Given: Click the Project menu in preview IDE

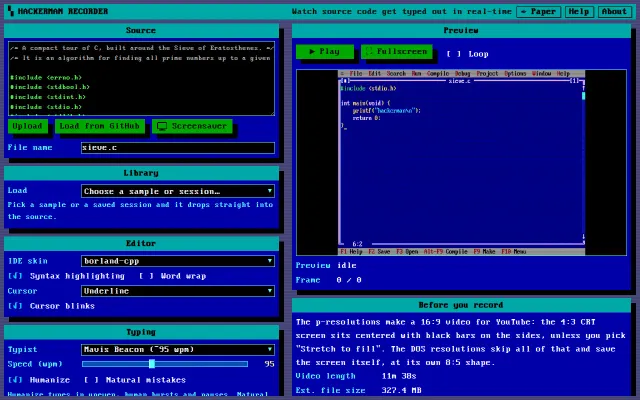Looking at the screenshot, I should pyautogui.click(x=487, y=73).
